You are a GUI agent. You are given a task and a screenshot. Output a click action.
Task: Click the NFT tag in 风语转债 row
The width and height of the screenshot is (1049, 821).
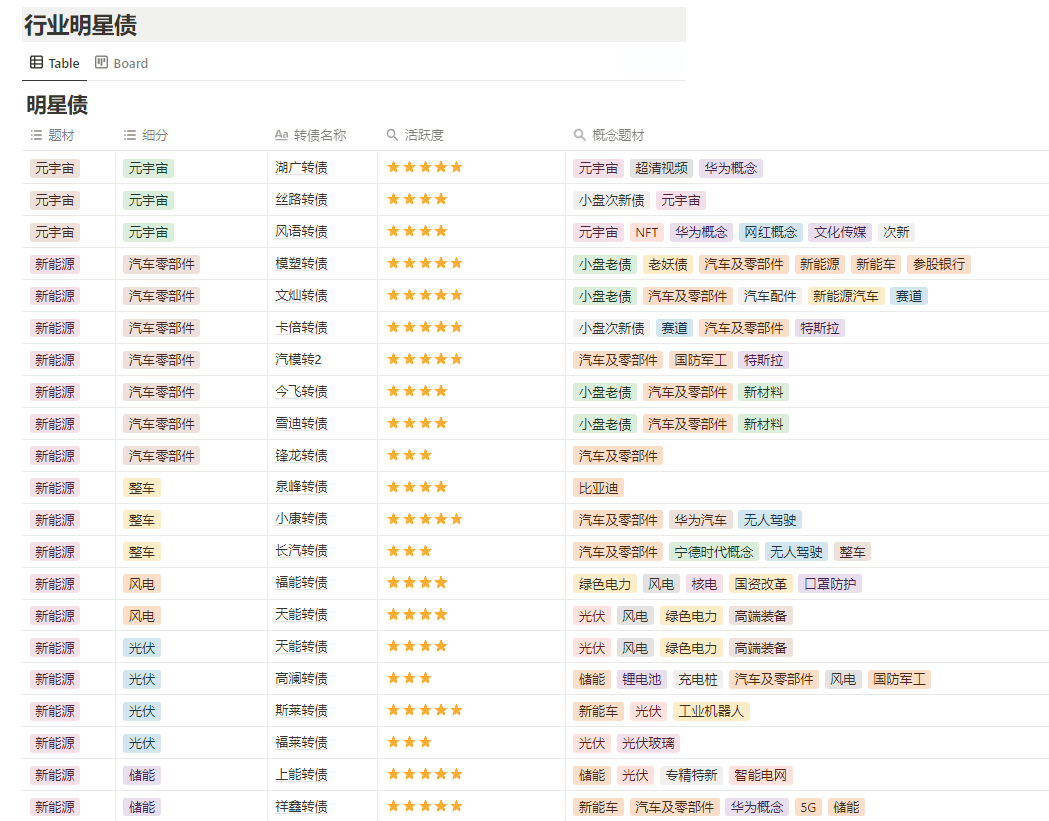click(x=647, y=232)
